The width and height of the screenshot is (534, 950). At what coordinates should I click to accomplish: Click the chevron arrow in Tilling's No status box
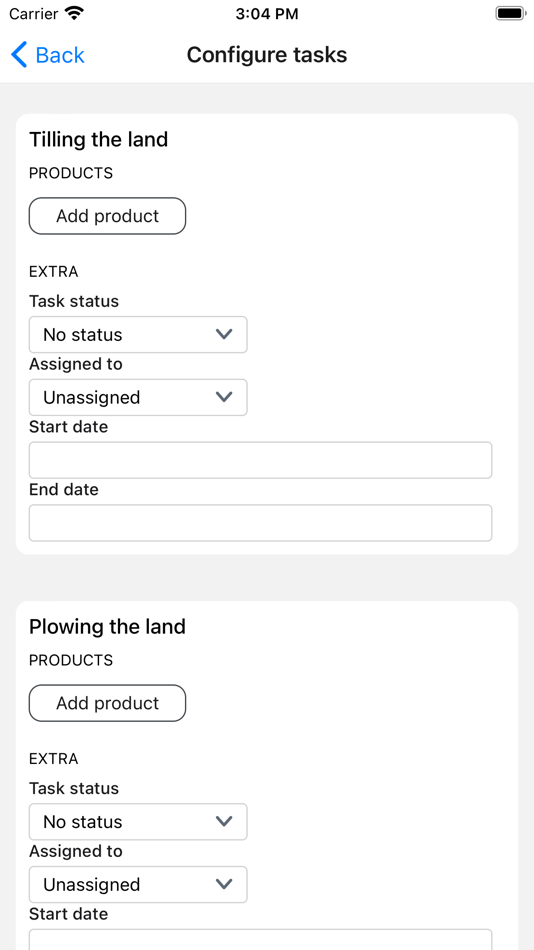224,334
